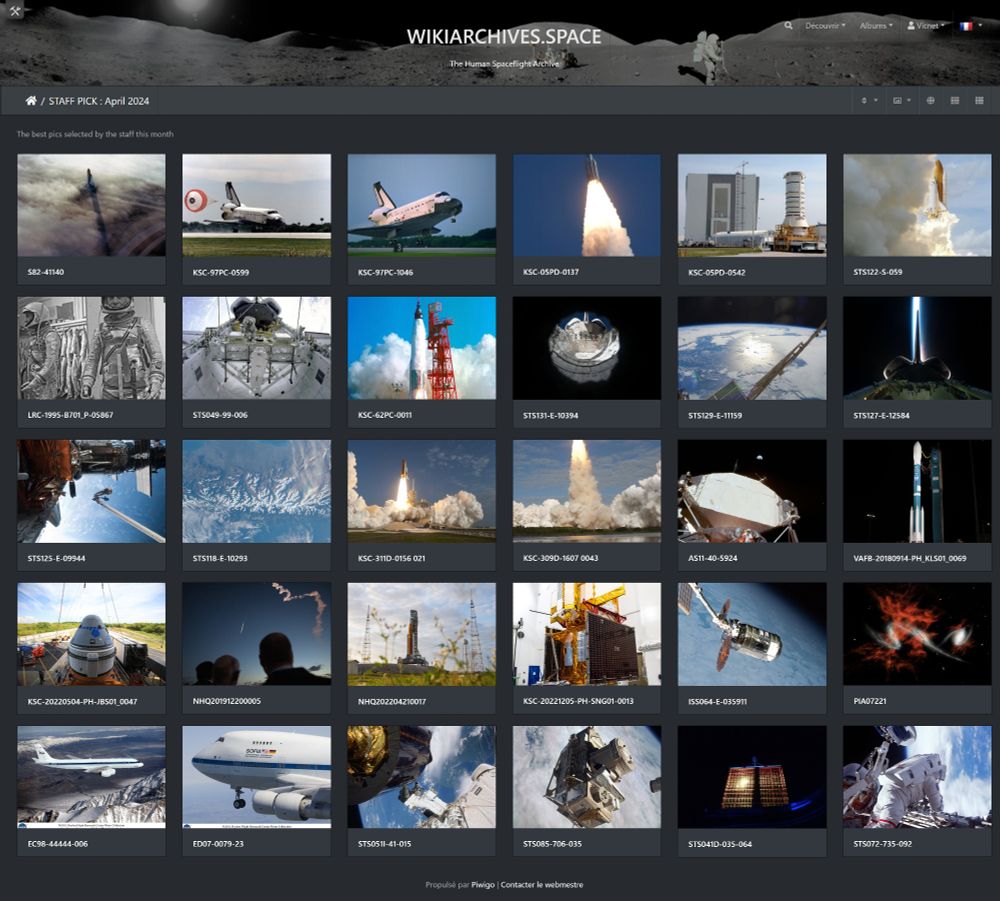1000x901 pixels.
Task: Click the globe map icon in the toolbar
Action: pos(930,101)
